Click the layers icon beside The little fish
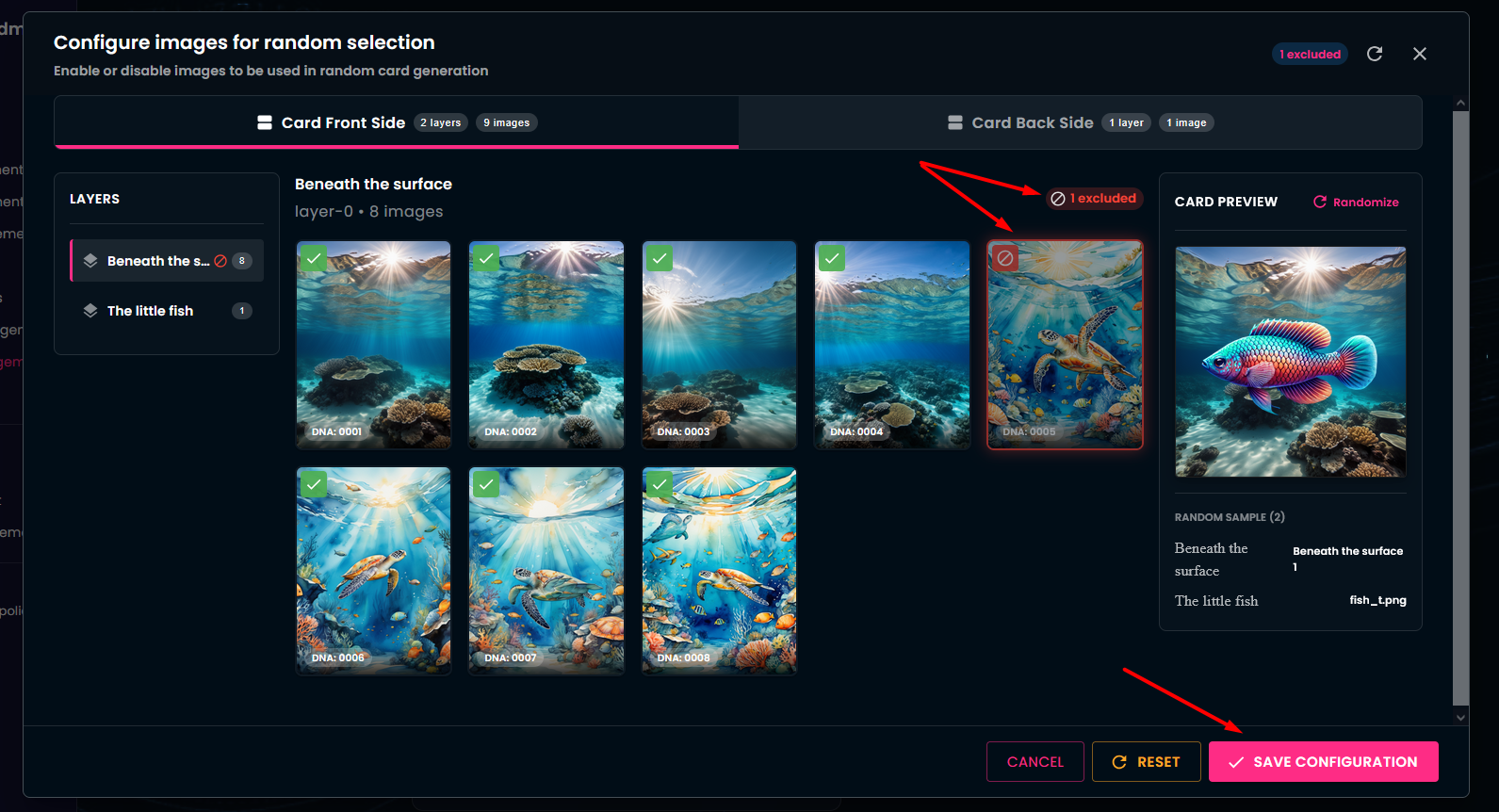The width and height of the screenshot is (1499, 812). click(x=90, y=311)
